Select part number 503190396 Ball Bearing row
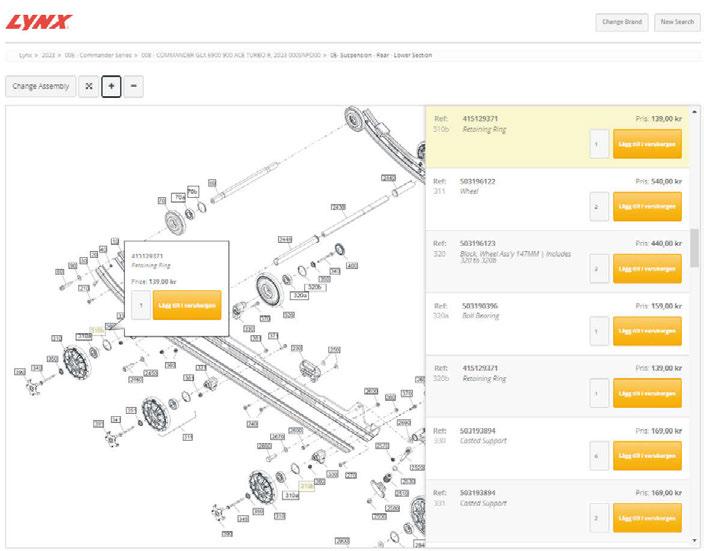Viewport: 704px width, 551px height. click(480, 306)
